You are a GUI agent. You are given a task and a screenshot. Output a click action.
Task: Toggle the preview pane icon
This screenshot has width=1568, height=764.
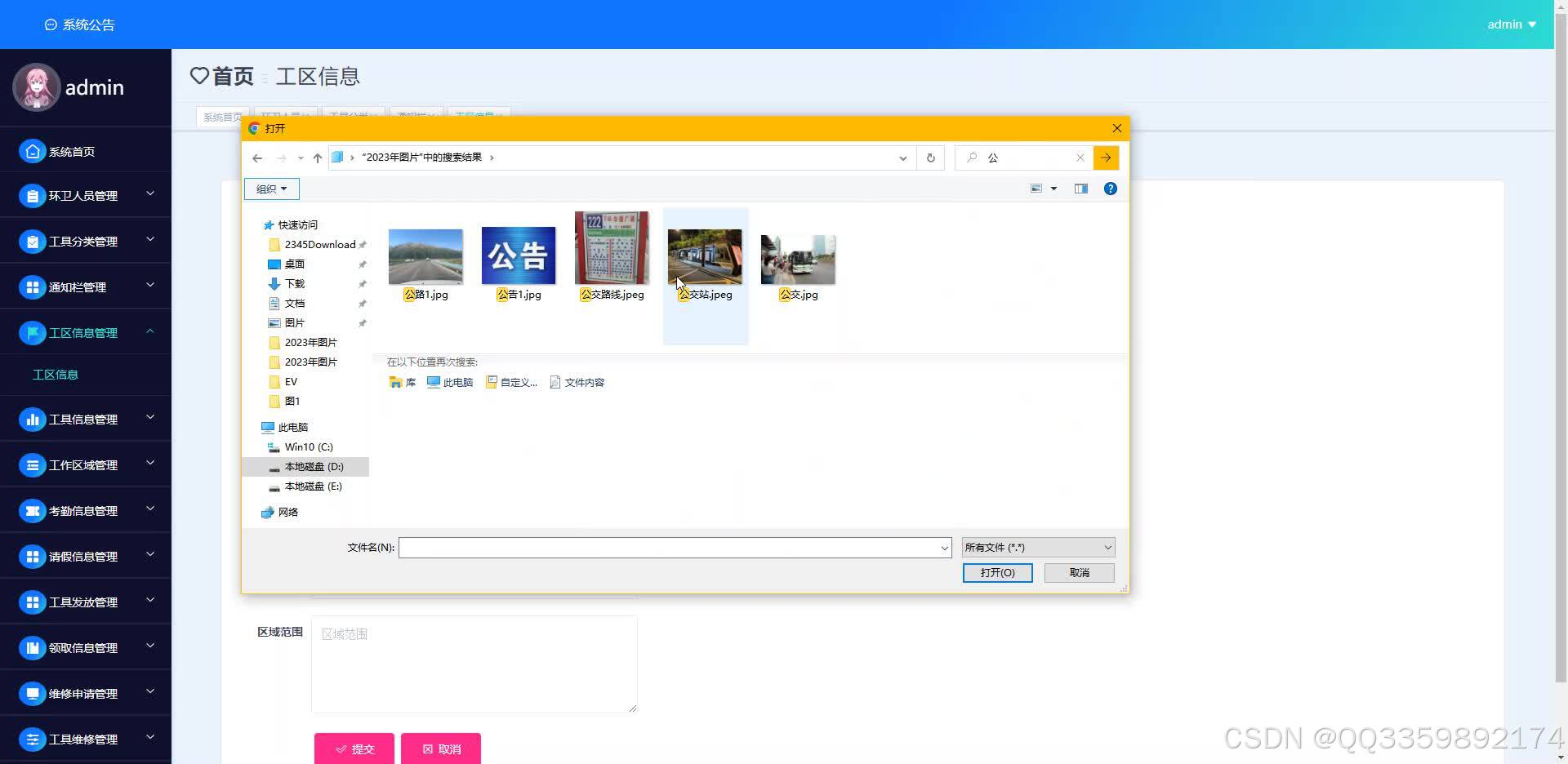pyautogui.click(x=1080, y=189)
